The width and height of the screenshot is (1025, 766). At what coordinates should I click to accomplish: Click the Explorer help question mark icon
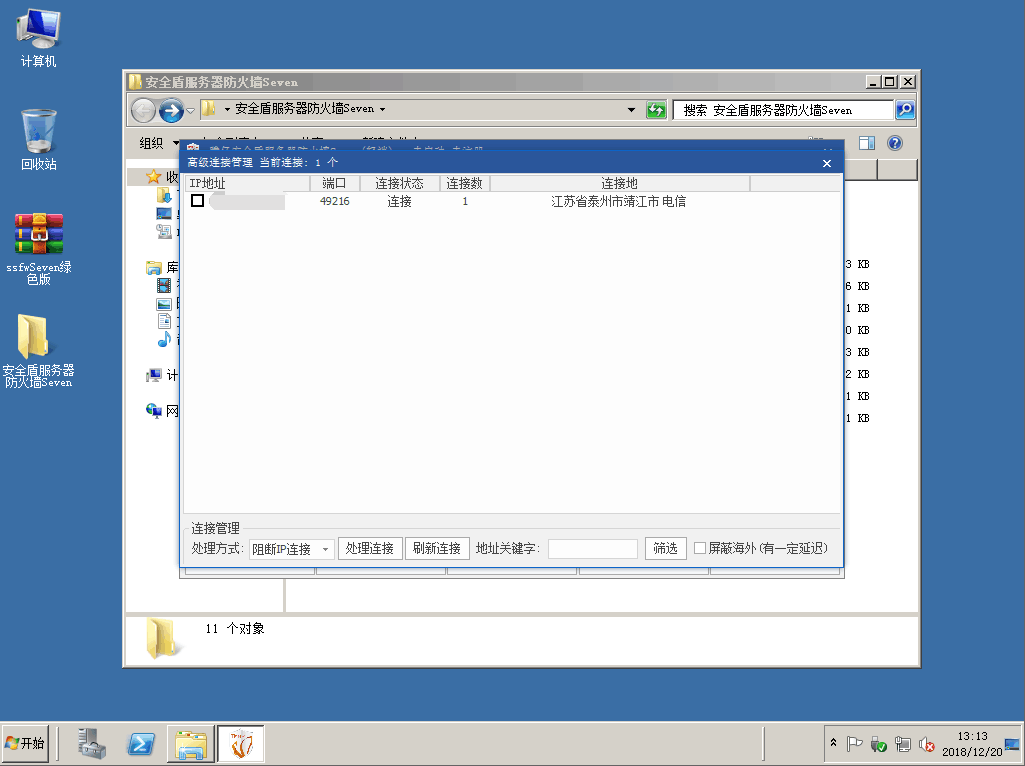click(x=895, y=143)
